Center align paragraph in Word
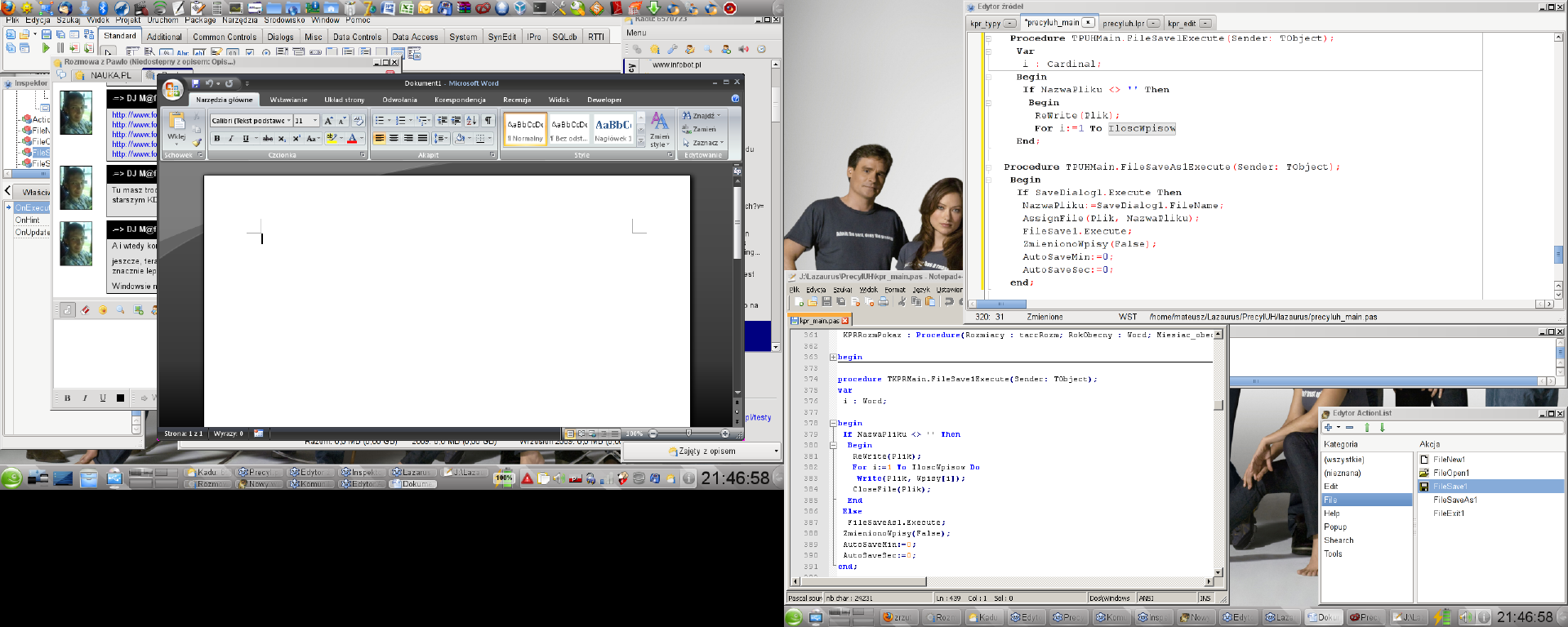 click(x=394, y=139)
